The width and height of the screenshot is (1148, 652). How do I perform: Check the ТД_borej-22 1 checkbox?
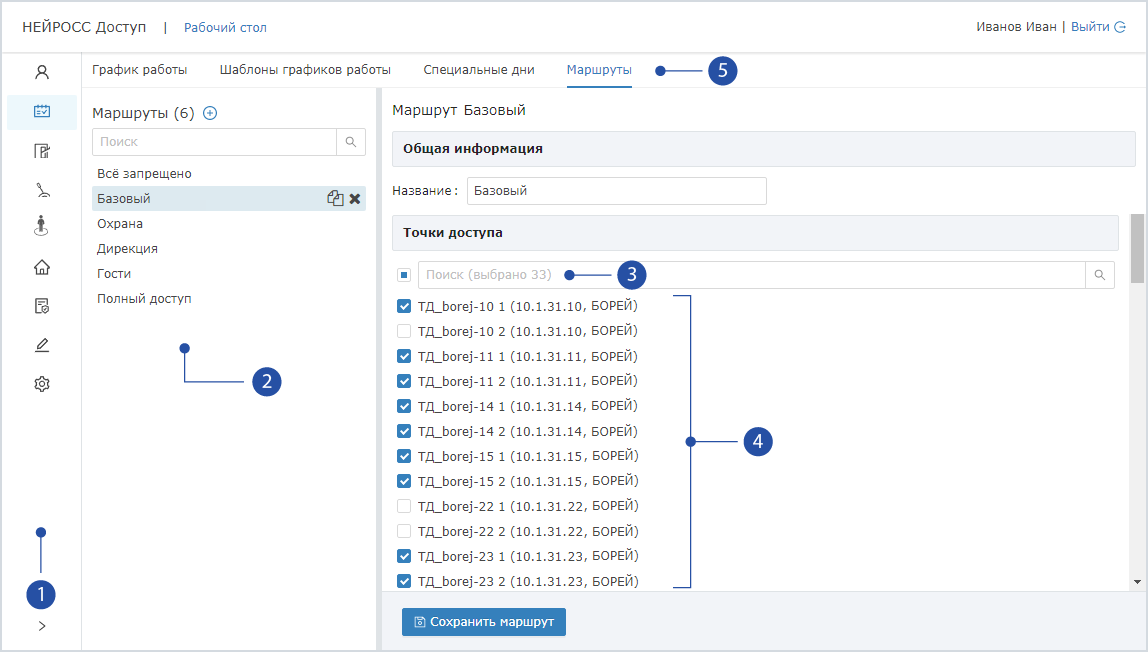point(404,506)
